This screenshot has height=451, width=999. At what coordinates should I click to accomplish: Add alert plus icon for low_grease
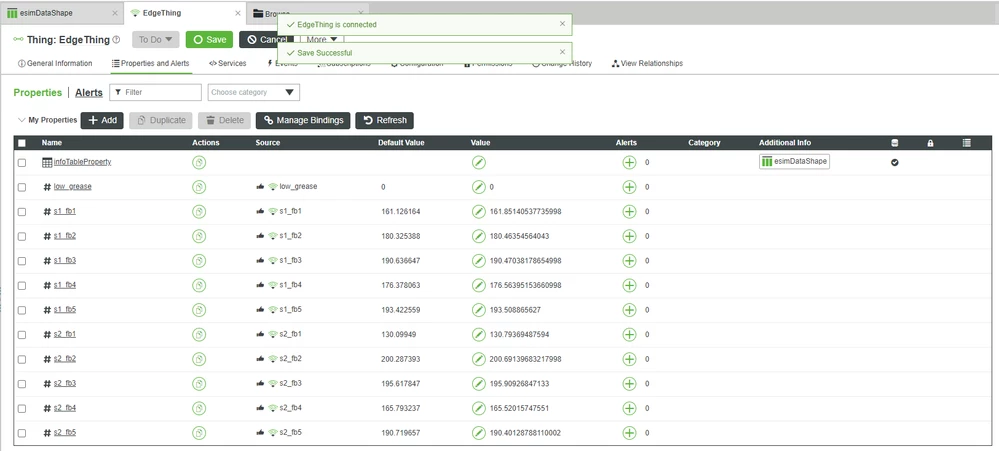(x=629, y=187)
